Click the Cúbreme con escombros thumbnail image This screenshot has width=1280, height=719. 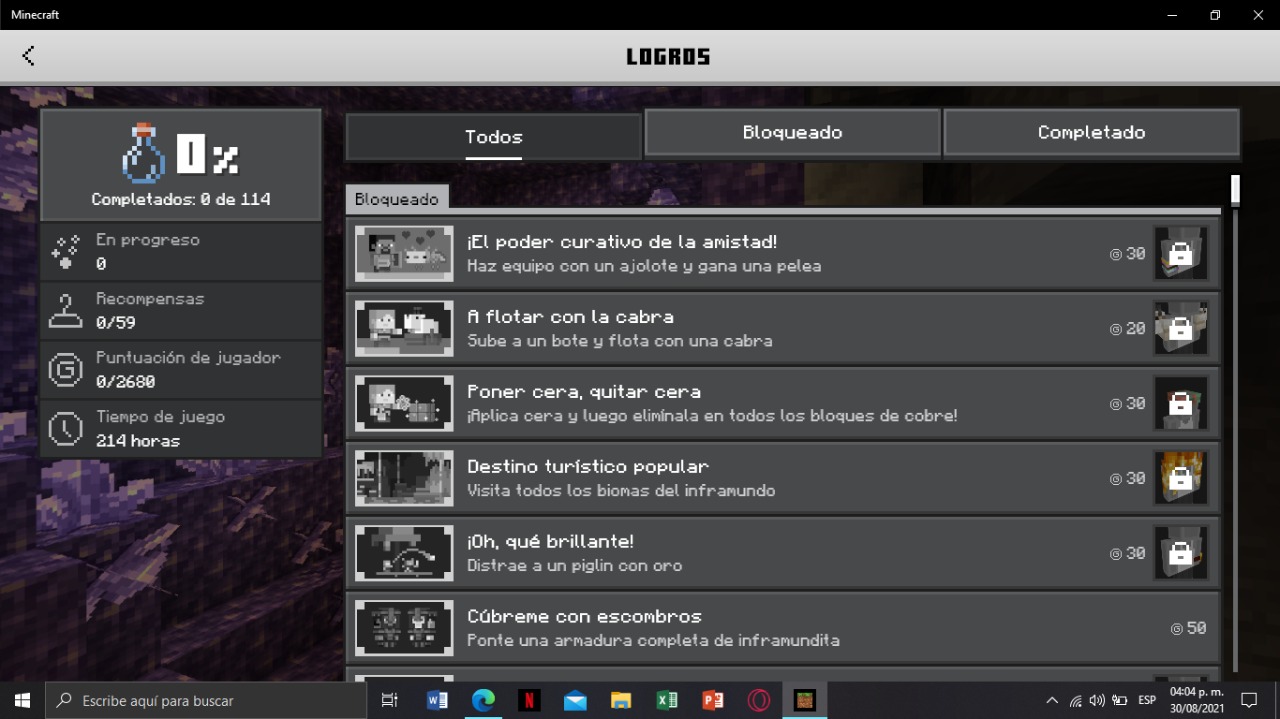tap(404, 629)
